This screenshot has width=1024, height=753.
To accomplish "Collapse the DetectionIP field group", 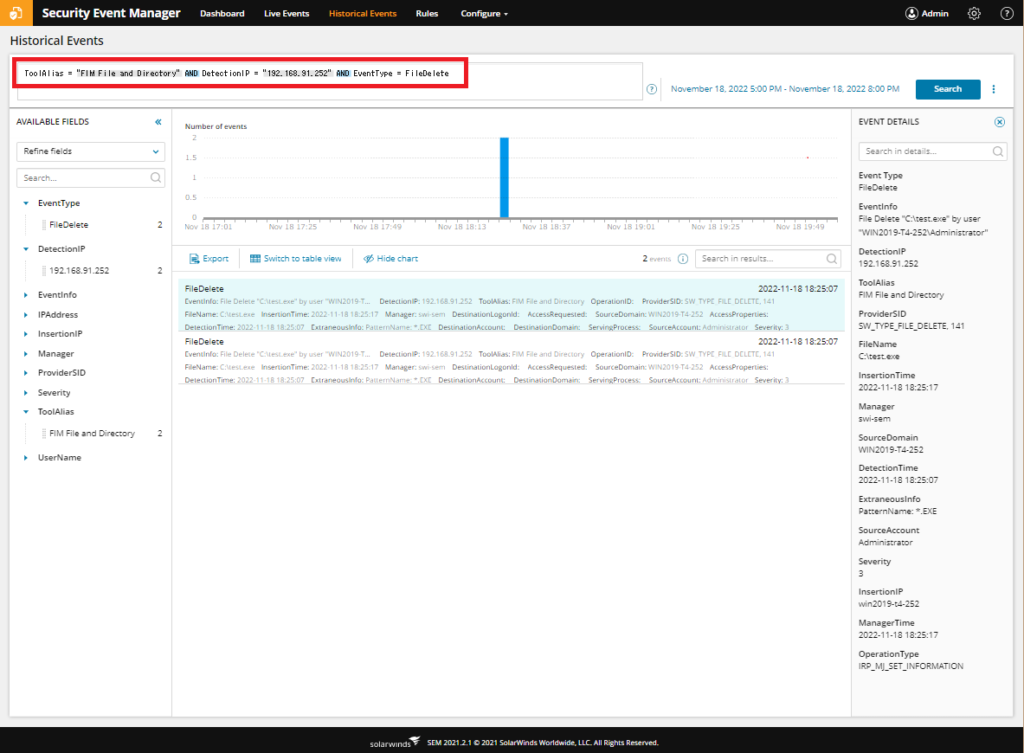I will point(26,249).
